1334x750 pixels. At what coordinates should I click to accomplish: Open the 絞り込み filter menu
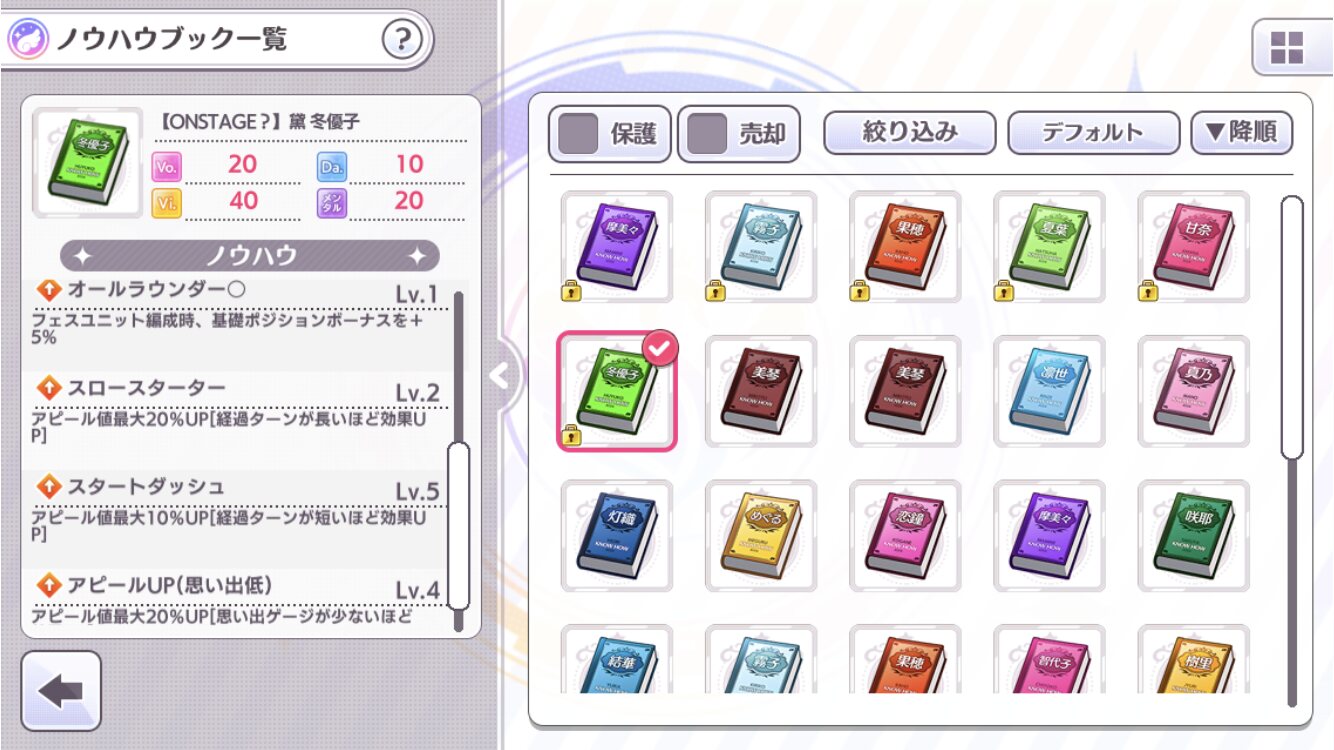click(x=909, y=132)
